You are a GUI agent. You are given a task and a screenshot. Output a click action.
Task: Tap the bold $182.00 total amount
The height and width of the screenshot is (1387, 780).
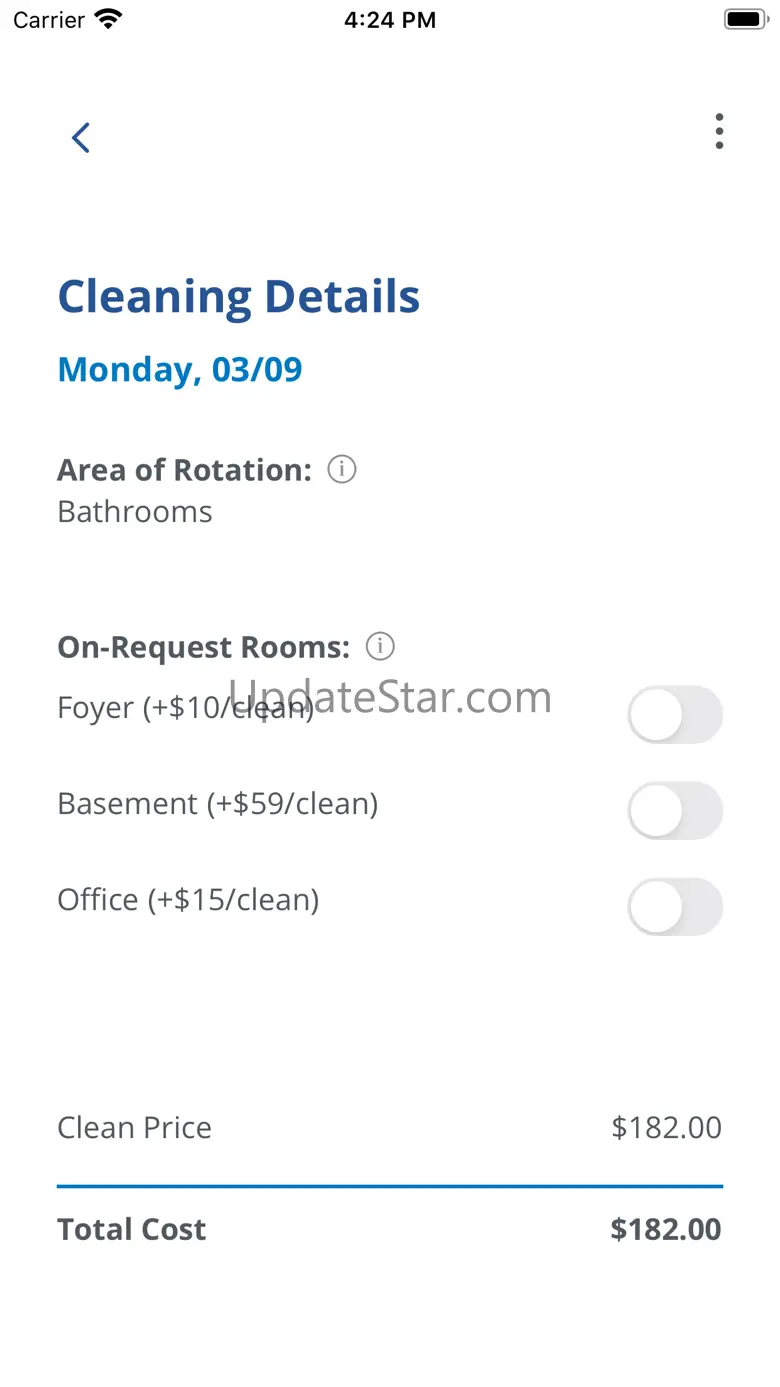(665, 1230)
